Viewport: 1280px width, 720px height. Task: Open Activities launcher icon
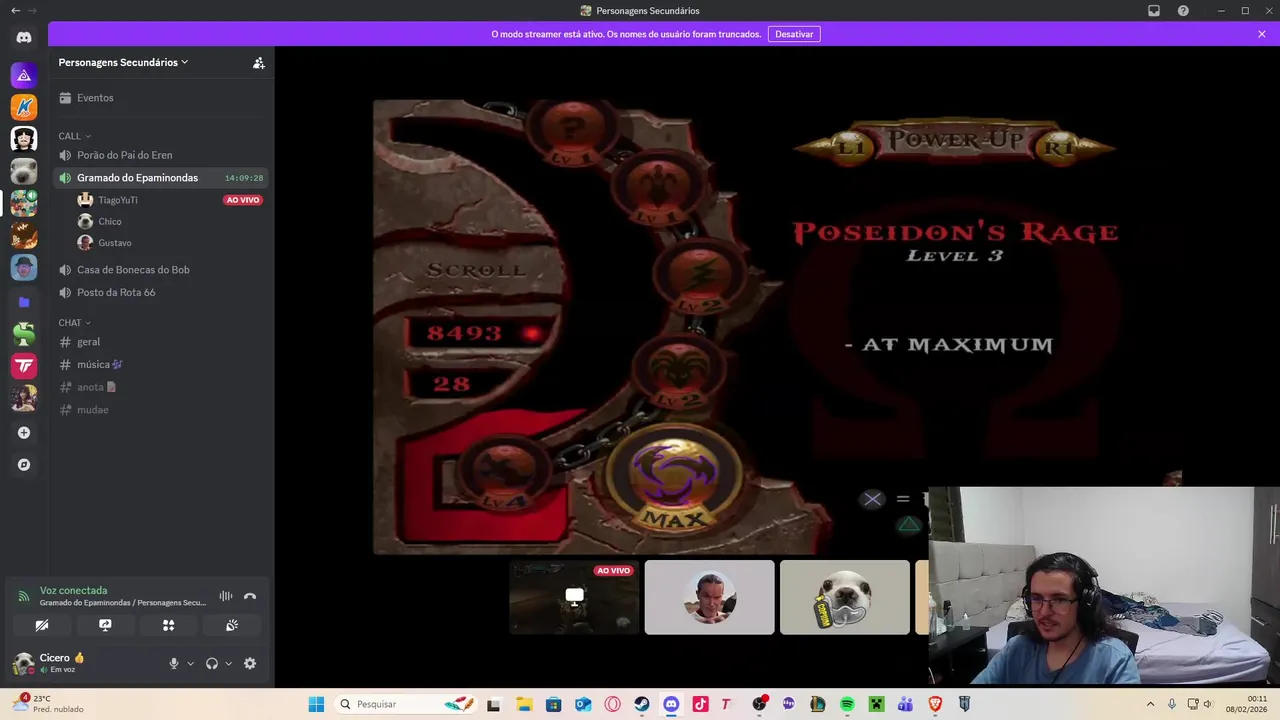click(168, 625)
